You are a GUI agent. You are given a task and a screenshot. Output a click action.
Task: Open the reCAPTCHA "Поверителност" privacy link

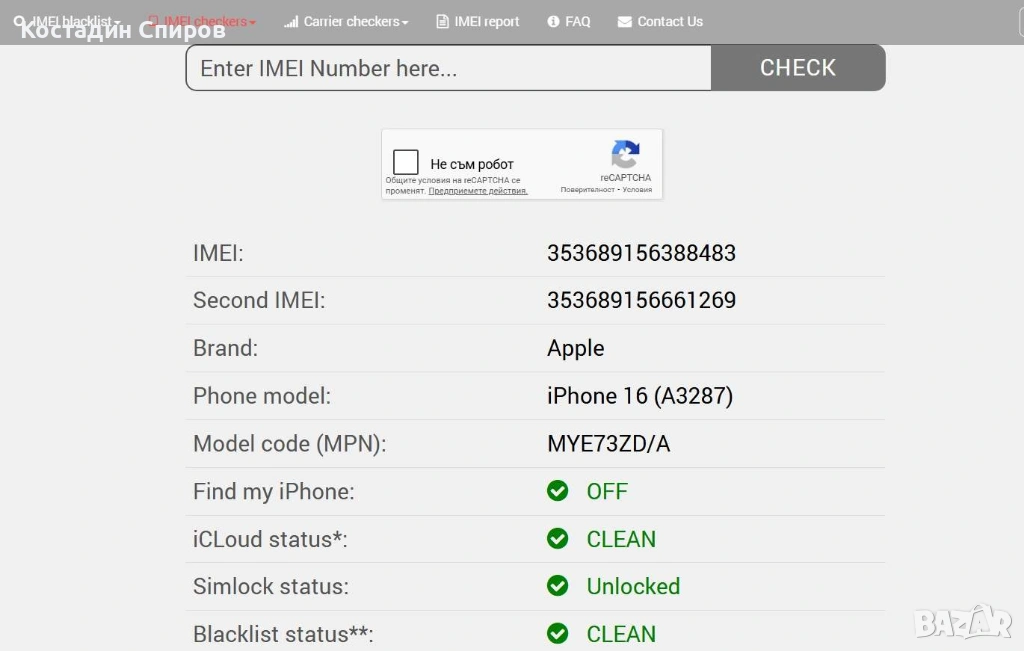[588, 189]
